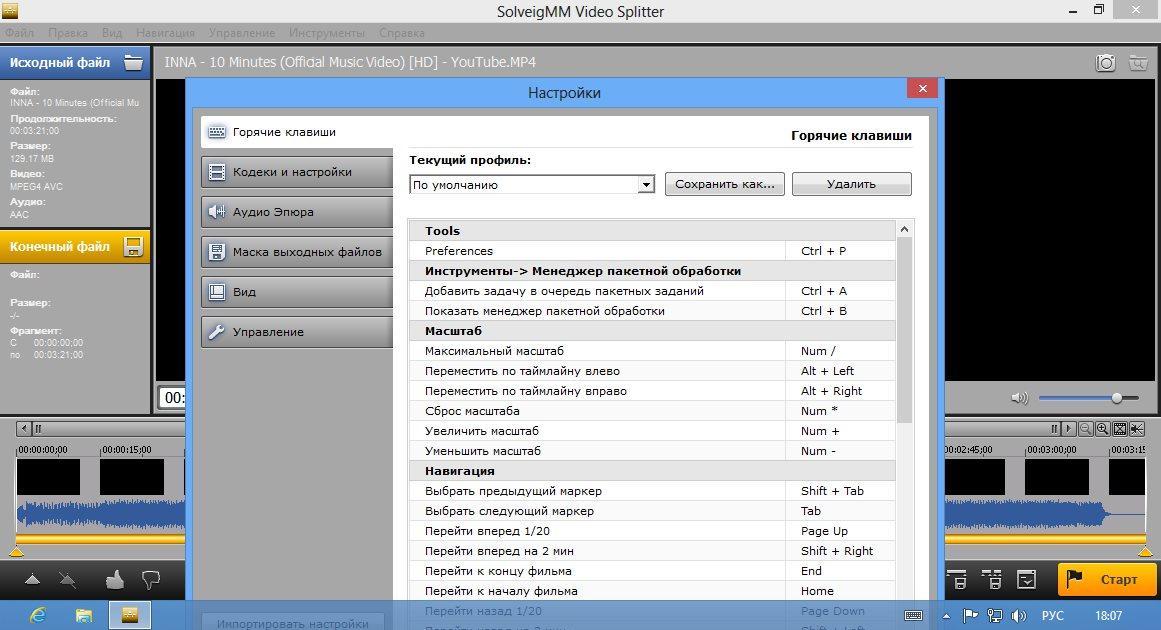1161x630 pixels.
Task: Expand the Текущий профиль dropdown
Action: click(x=645, y=185)
